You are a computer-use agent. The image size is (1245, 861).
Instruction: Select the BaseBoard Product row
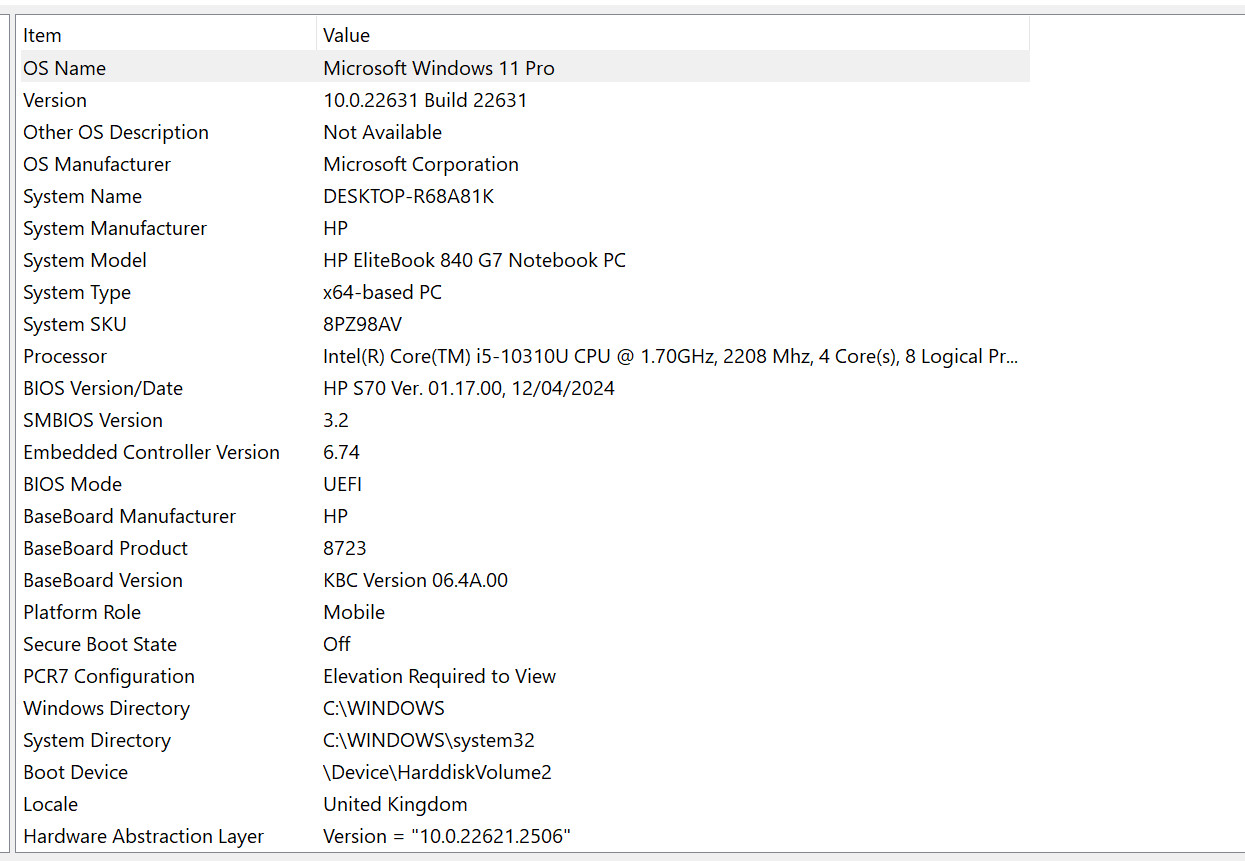coord(525,548)
